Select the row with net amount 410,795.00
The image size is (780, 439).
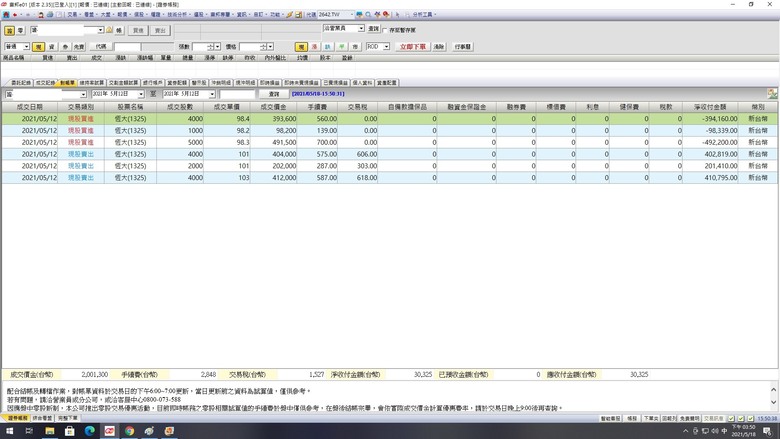[390, 177]
